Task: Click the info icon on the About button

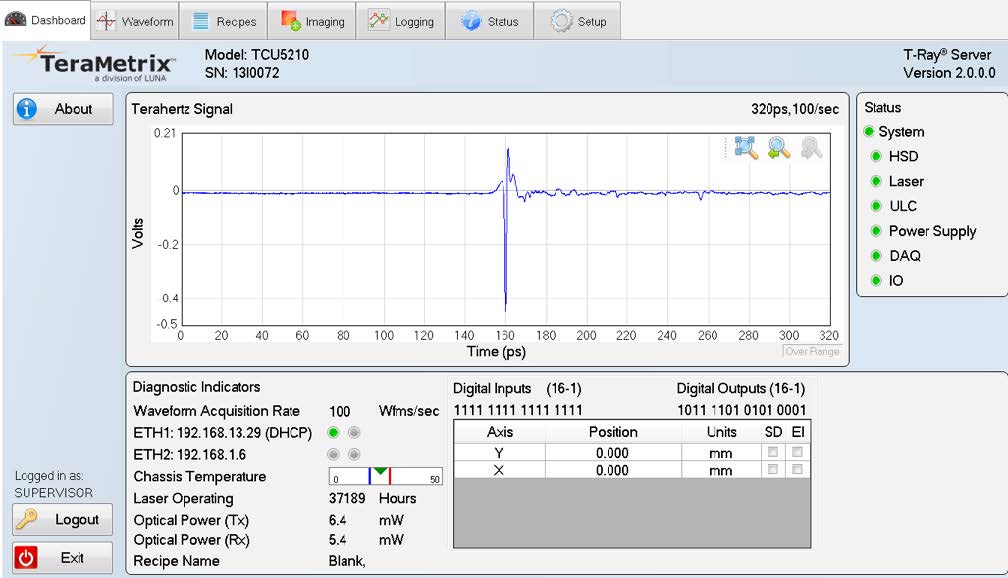Action: tap(25, 109)
